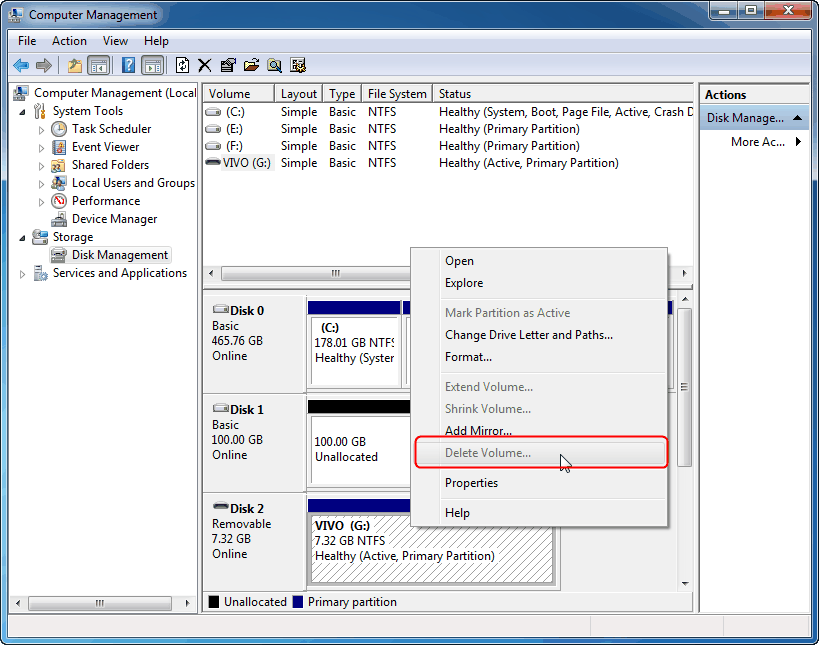819x645 pixels.
Task: Click the Properties toolbar icon
Action: [226, 65]
